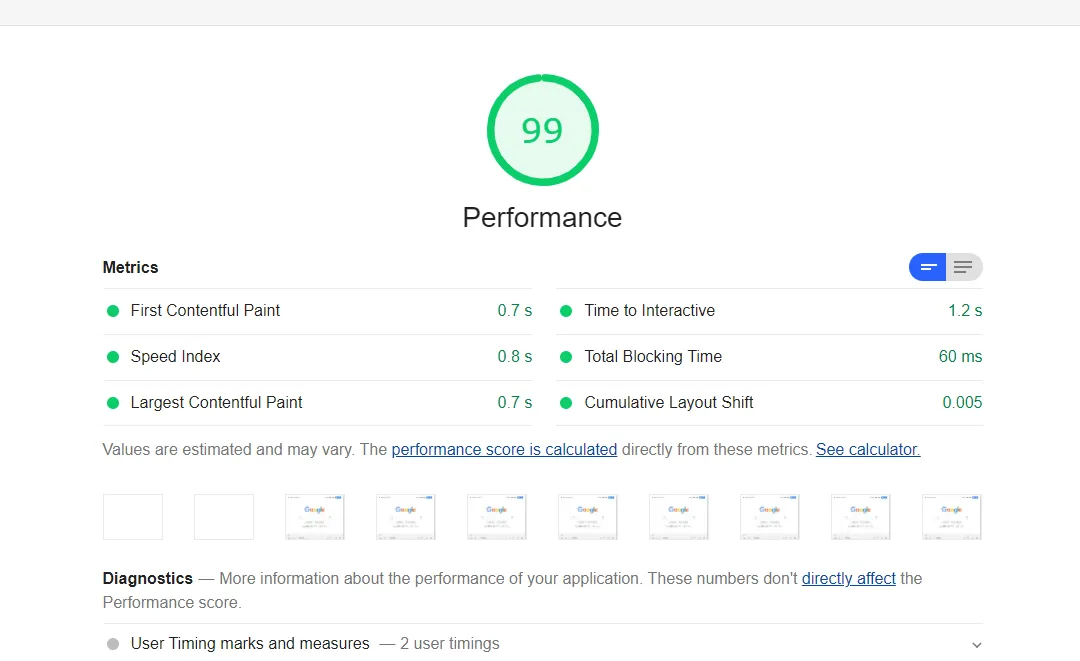1080x661 pixels.
Task: Select the first blank filmstrip thumbnail
Action: pos(133,517)
